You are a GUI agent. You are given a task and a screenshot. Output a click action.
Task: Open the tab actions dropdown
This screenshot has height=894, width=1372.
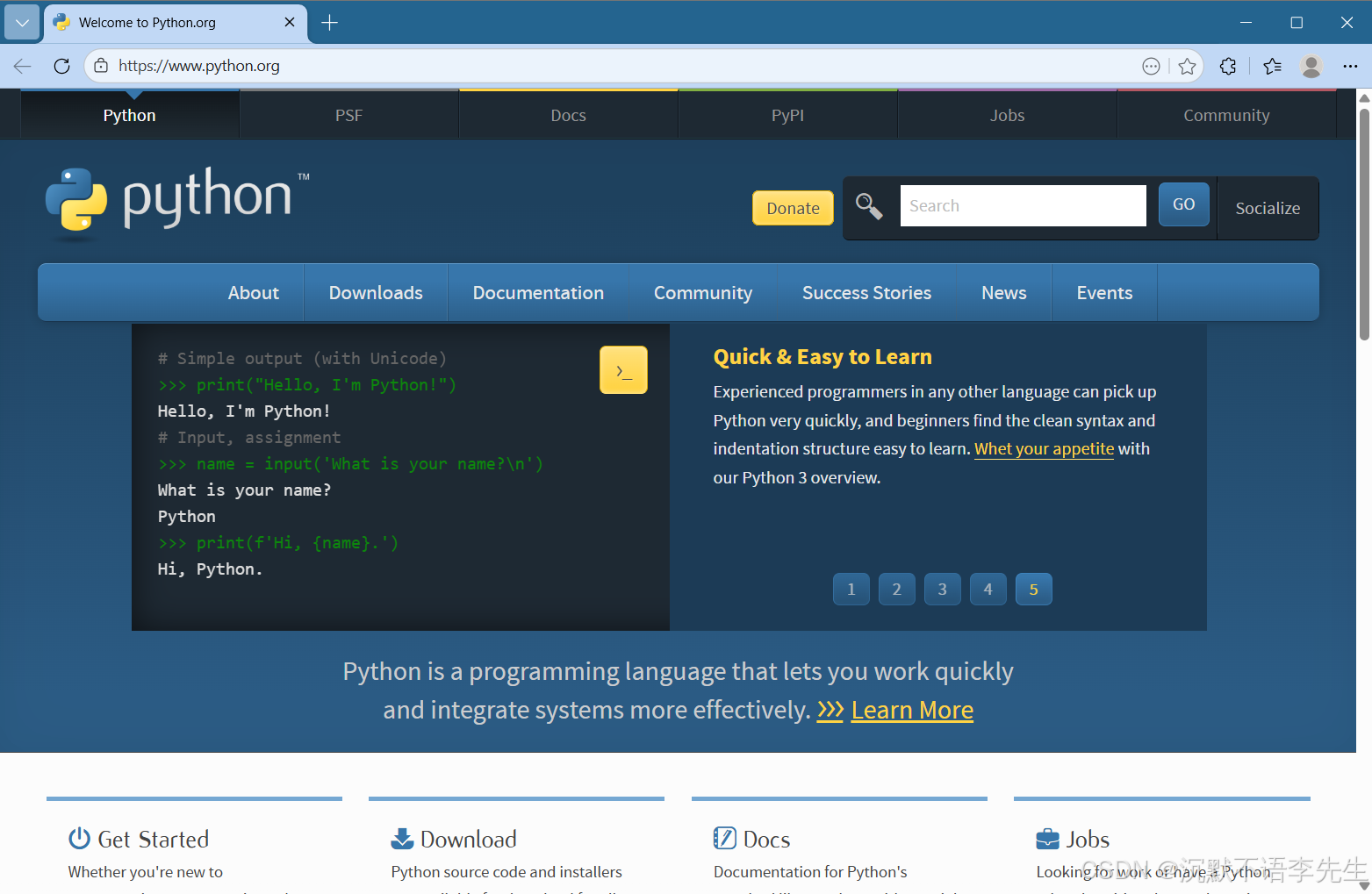22,23
